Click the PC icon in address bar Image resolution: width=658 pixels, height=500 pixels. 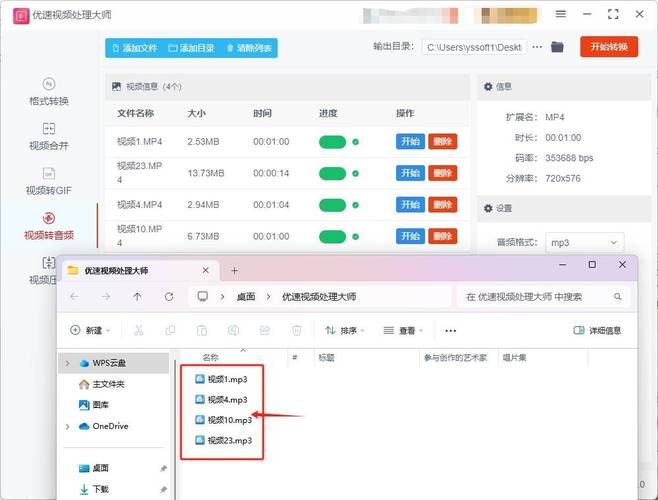point(203,296)
